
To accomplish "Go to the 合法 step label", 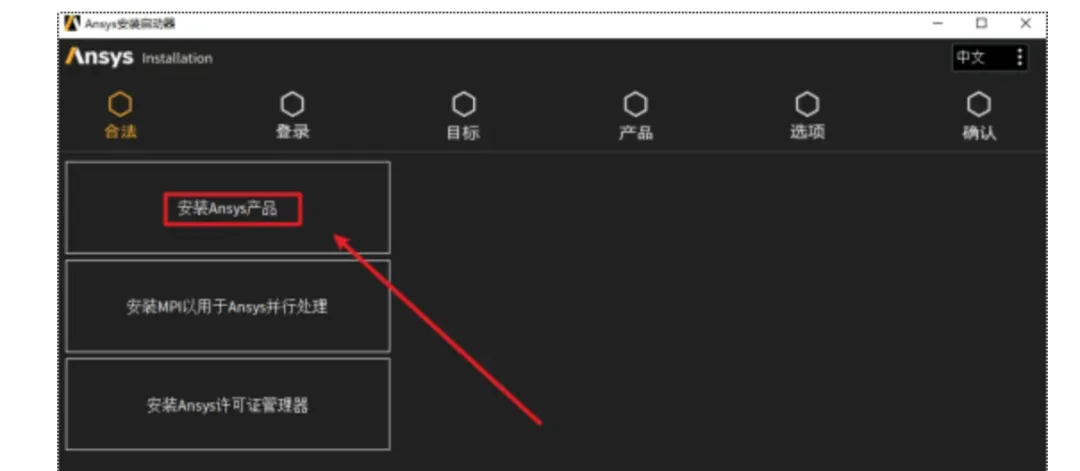I will (x=120, y=132).
